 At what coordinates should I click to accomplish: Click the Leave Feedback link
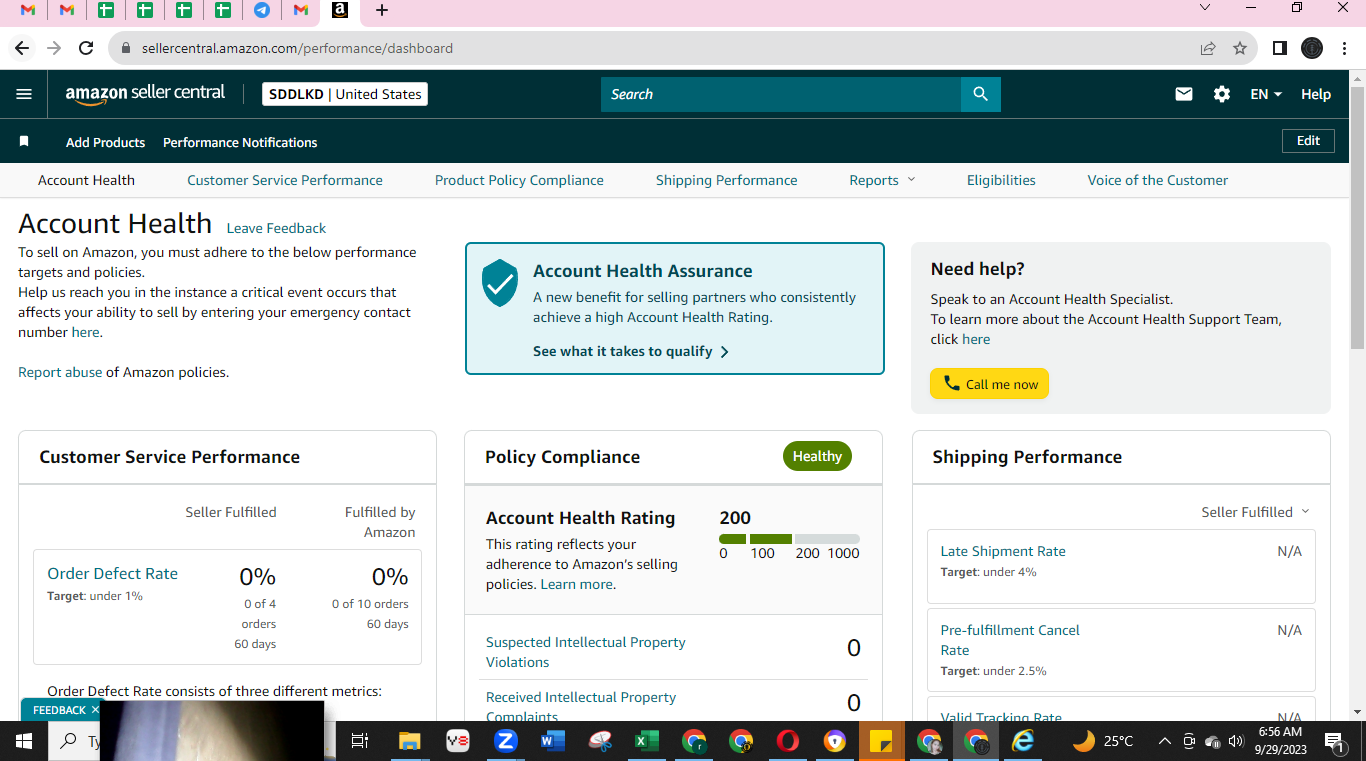coord(276,228)
